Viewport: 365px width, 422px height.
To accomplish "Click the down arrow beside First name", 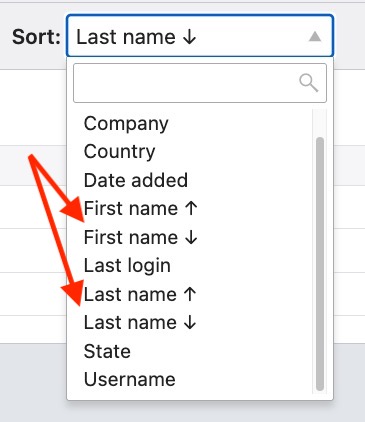I will (x=191, y=237).
